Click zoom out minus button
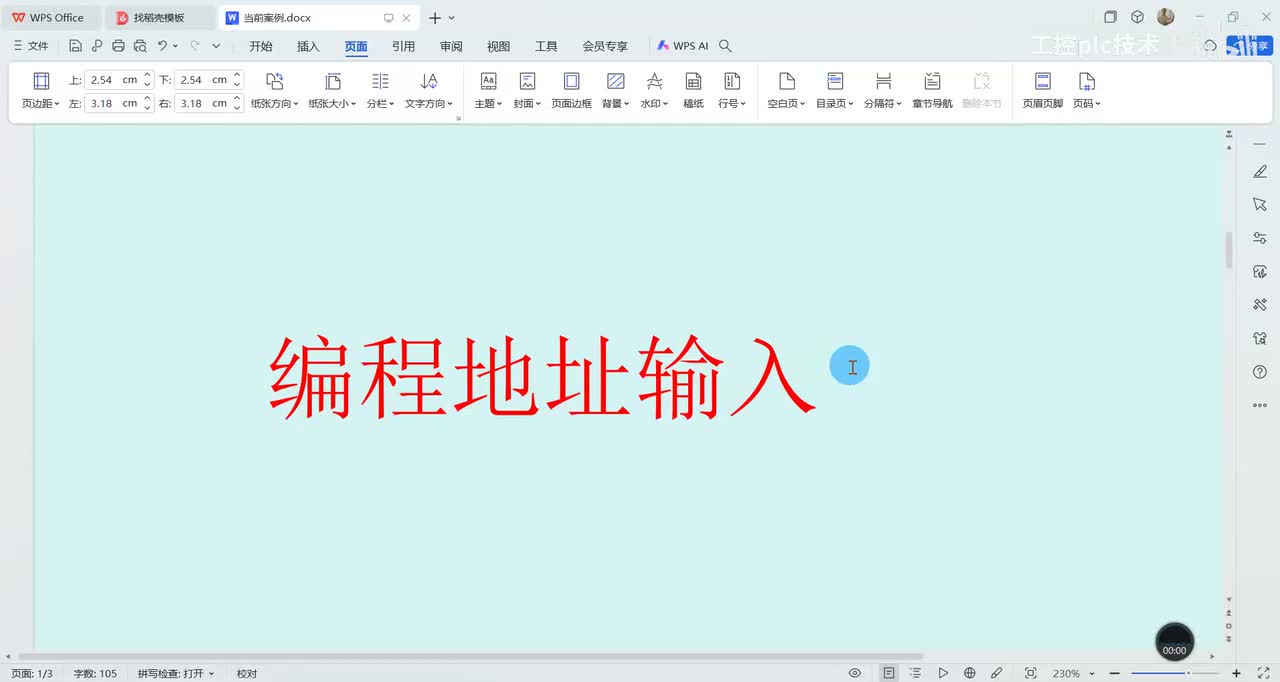The width and height of the screenshot is (1280, 682). point(1115,673)
